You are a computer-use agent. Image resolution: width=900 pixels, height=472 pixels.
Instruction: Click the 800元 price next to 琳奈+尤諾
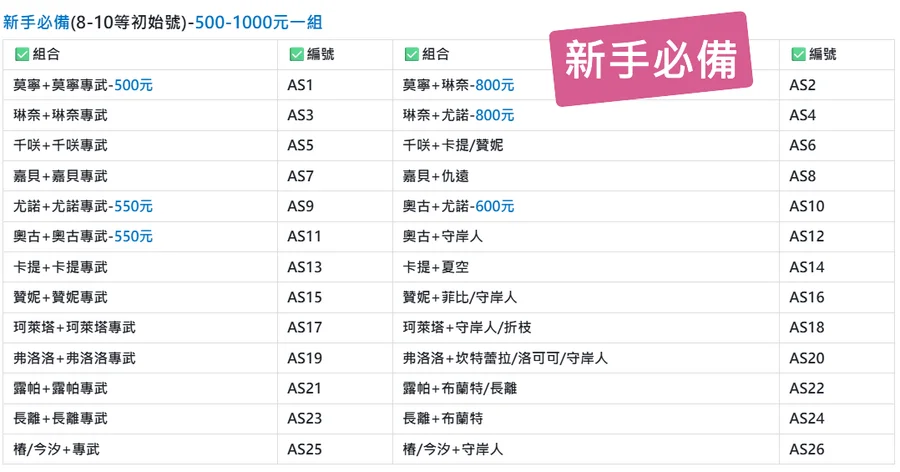point(495,115)
